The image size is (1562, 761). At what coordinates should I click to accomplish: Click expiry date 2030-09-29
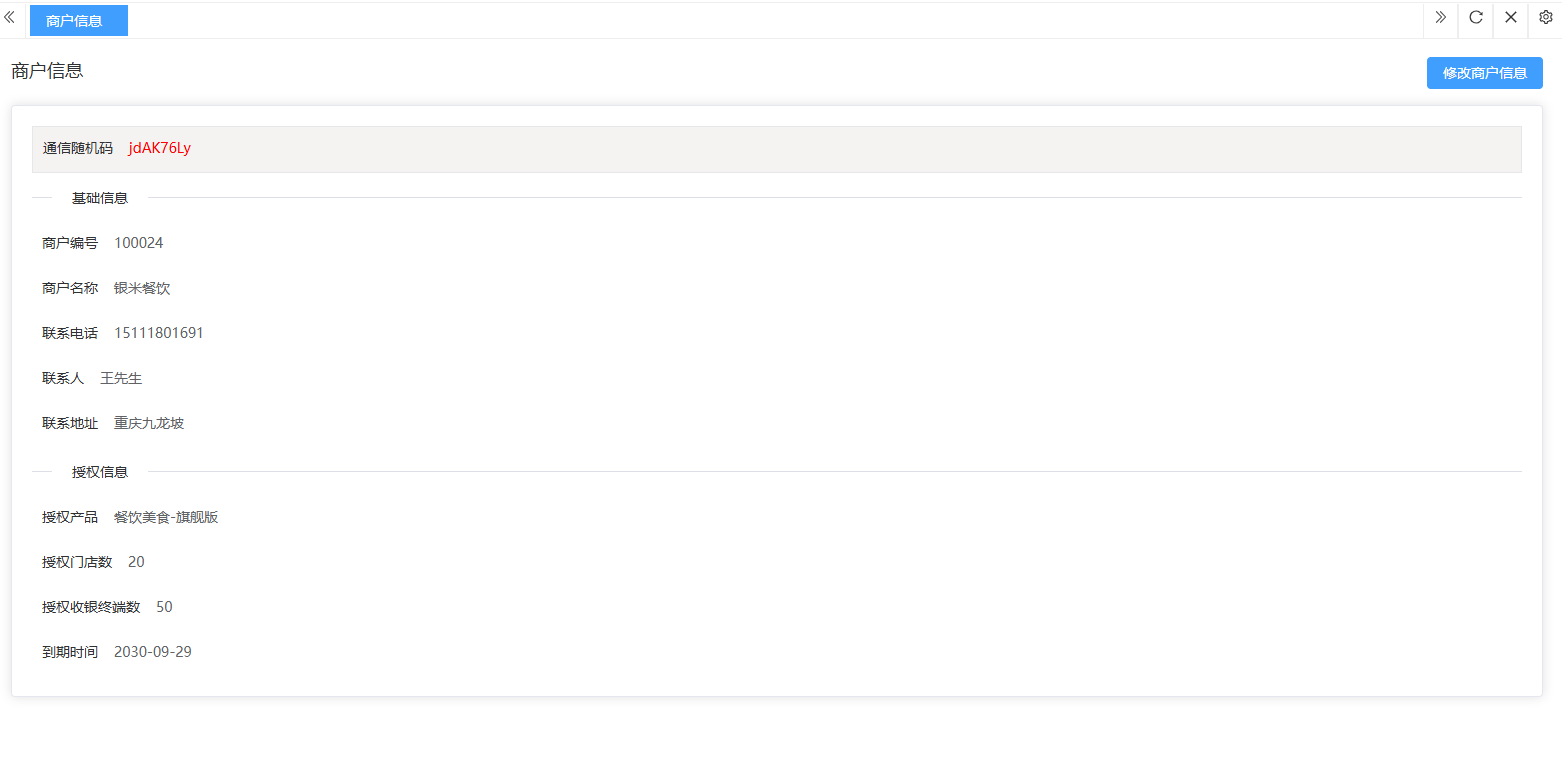(x=152, y=652)
